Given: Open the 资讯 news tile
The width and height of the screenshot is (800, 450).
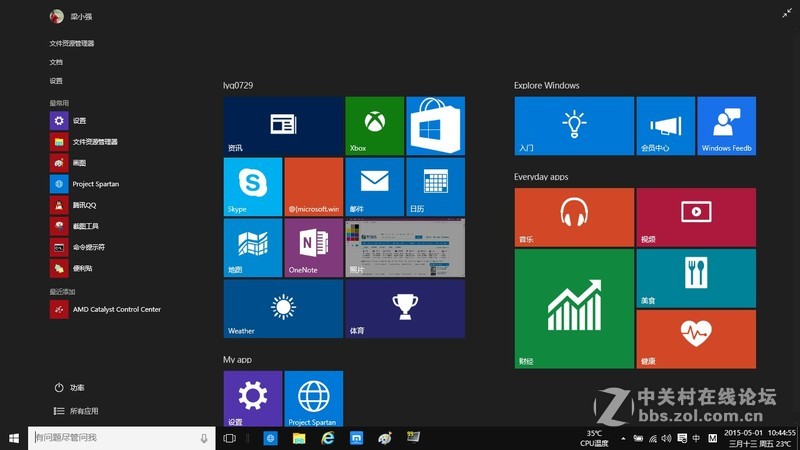Looking at the screenshot, I should (x=283, y=126).
